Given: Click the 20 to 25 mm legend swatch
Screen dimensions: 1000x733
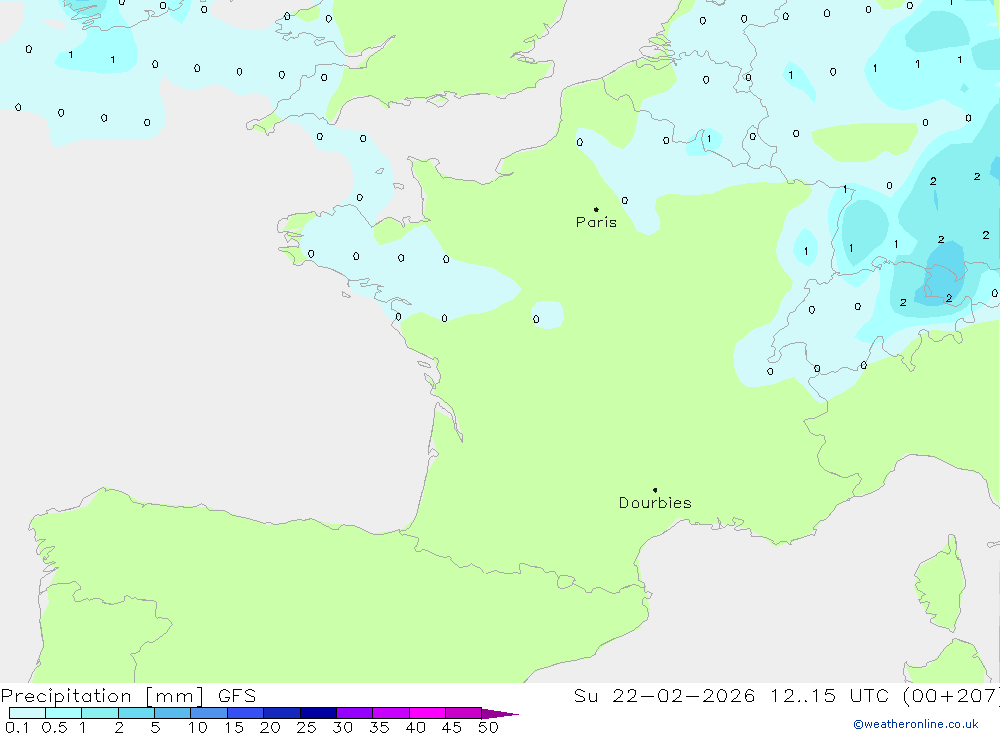Looking at the screenshot, I should pos(282,713).
